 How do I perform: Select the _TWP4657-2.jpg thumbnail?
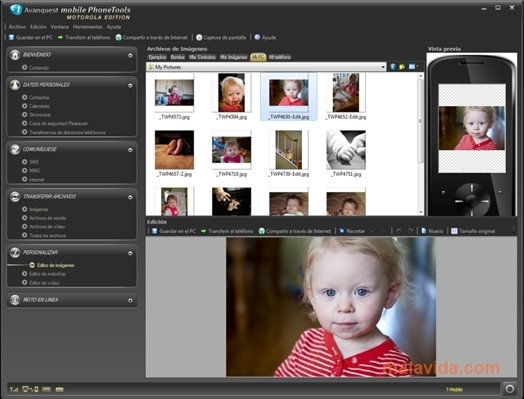[x=174, y=150]
